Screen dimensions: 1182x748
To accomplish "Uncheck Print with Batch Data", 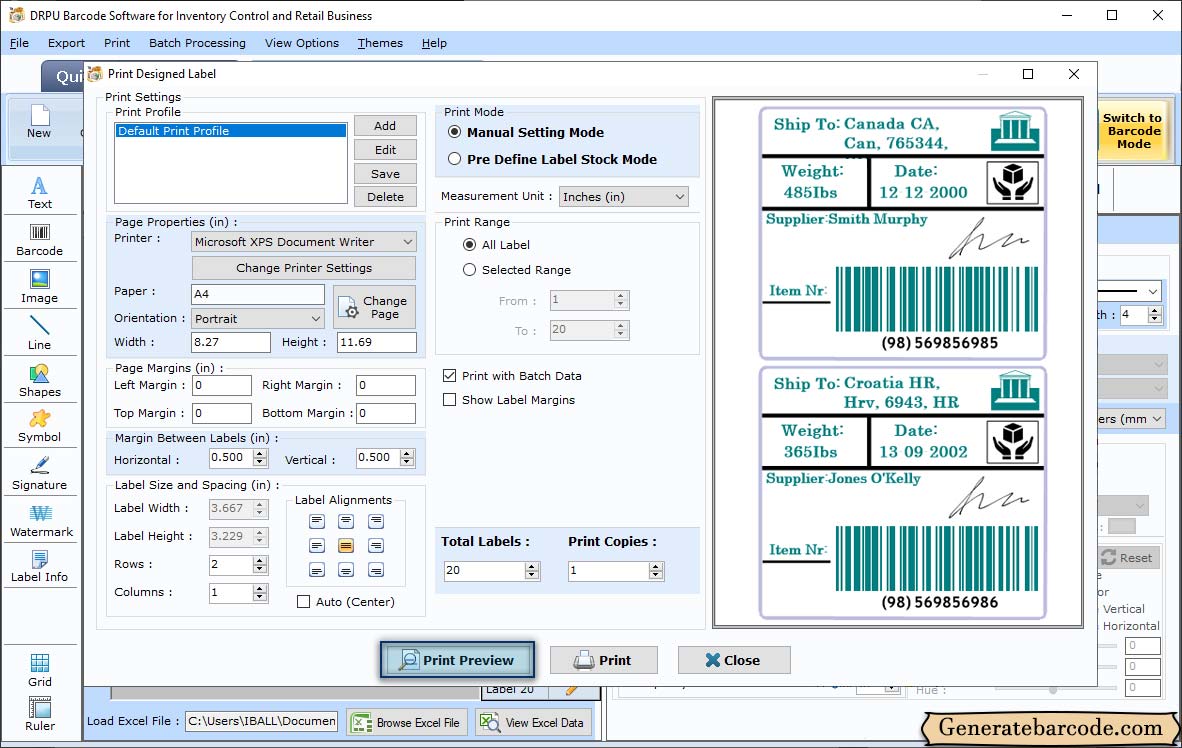I will coord(449,376).
